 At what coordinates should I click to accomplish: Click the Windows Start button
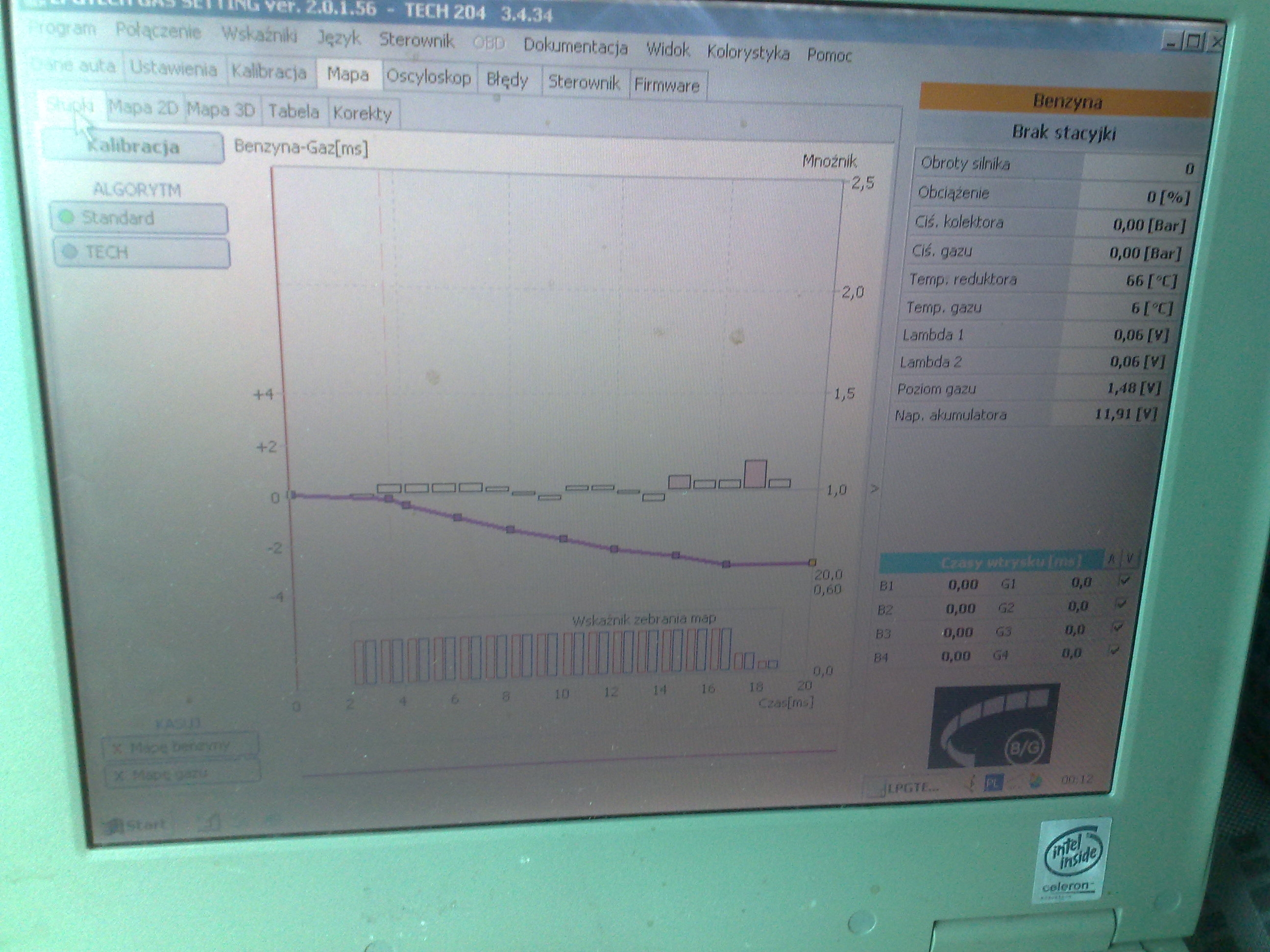pyautogui.click(x=136, y=825)
